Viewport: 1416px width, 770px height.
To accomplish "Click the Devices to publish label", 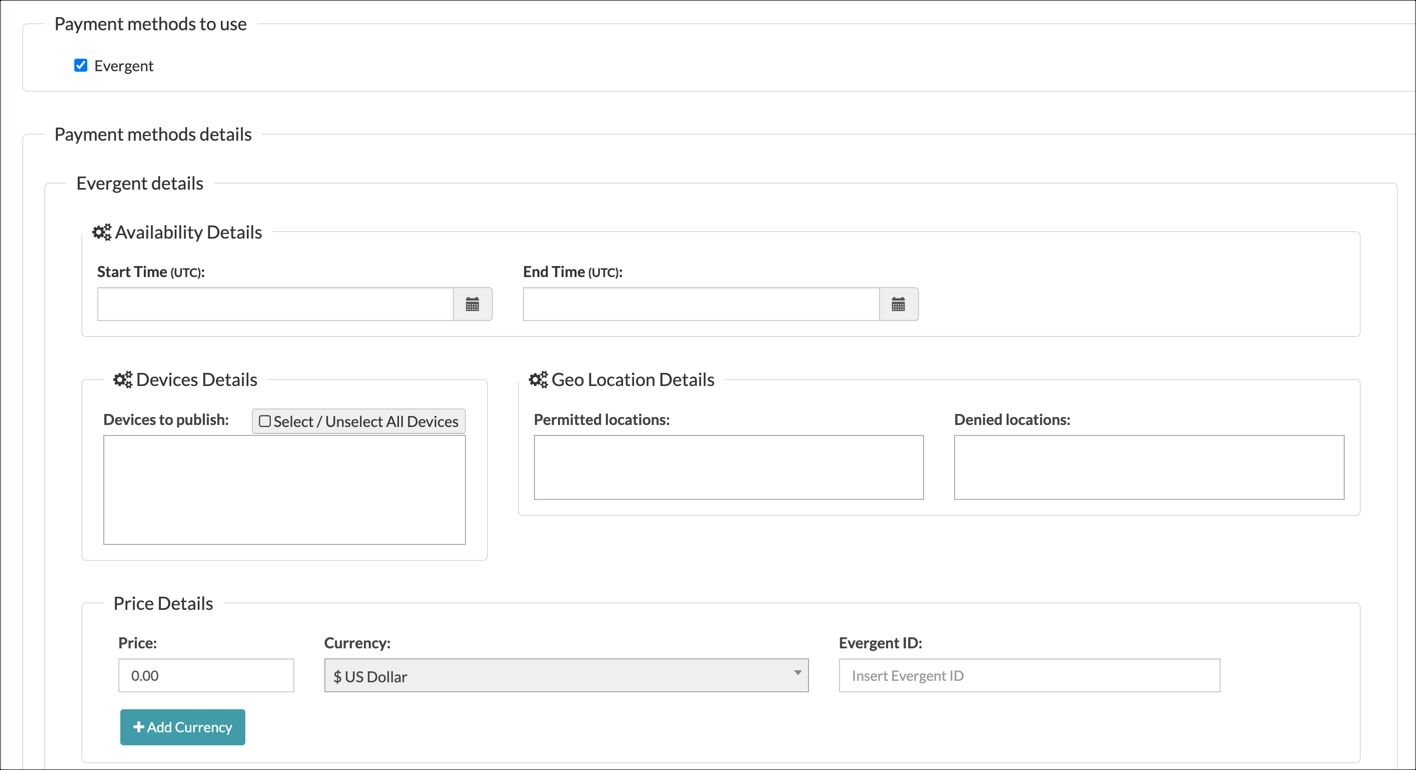I will pos(166,420).
